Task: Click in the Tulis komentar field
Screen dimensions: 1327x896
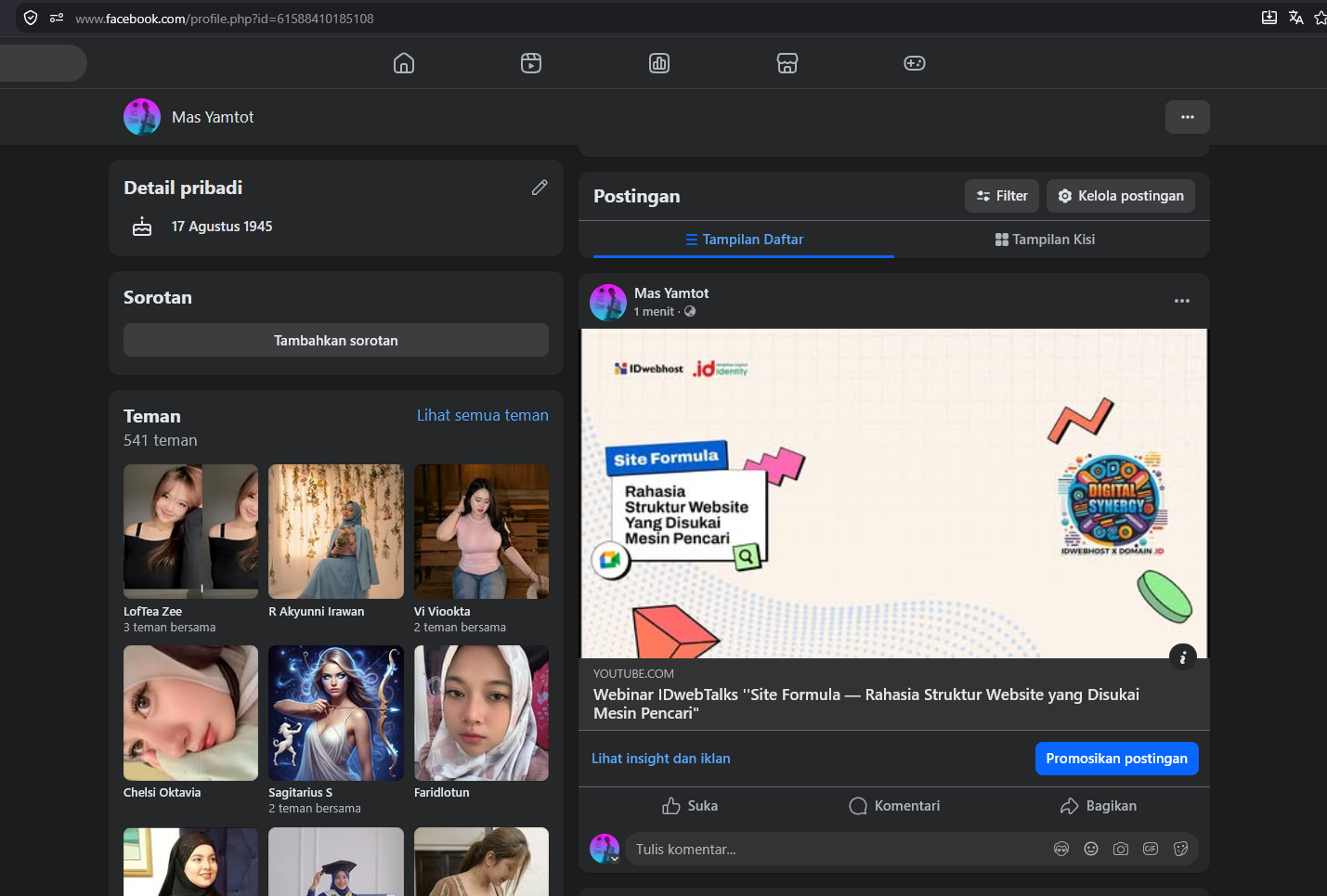Action: [836, 850]
